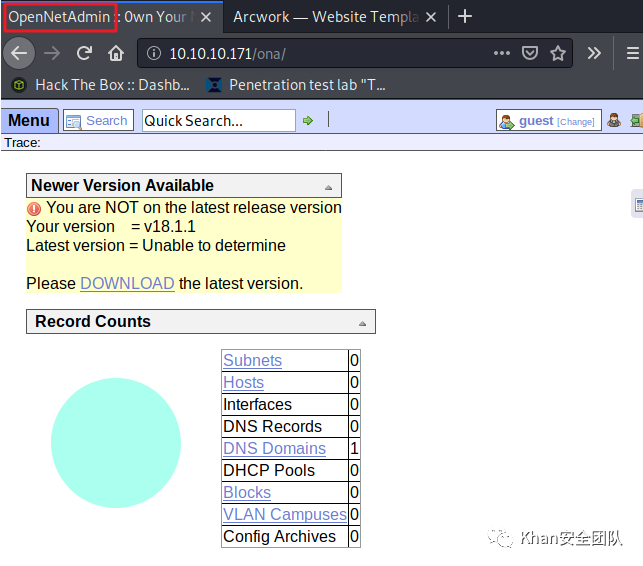Click the DOWNLOAD latest version link
Image resolution: width=643 pixels, height=566 pixels.
128,283
